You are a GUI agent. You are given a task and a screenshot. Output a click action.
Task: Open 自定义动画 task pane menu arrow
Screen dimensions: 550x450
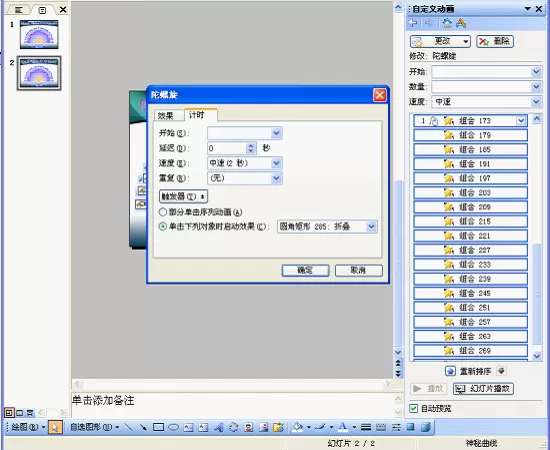[x=528, y=9]
